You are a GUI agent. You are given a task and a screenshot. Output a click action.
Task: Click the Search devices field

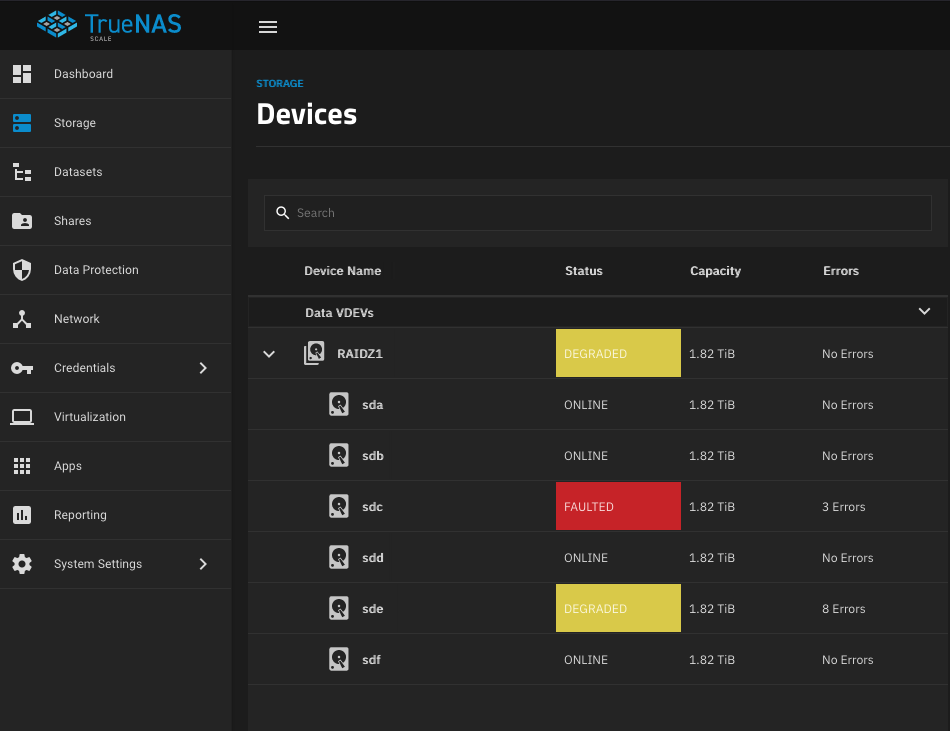597,213
